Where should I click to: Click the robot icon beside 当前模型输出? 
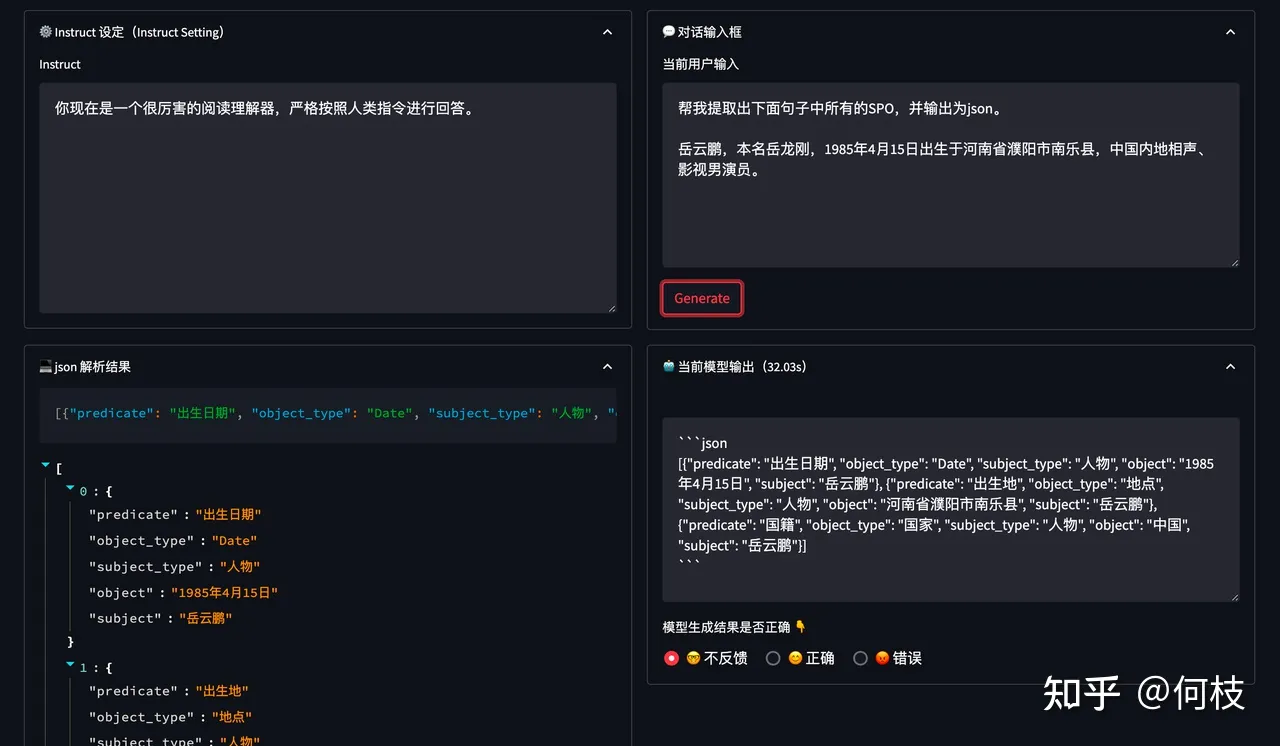[669, 367]
